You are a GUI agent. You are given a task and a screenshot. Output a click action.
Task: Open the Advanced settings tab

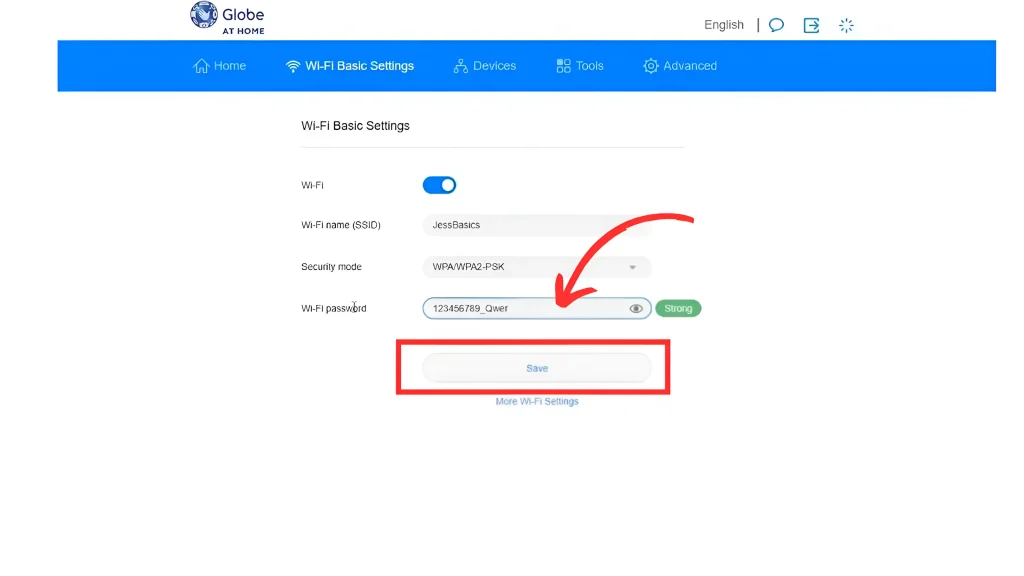pyautogui.click(x=680, y=66)
